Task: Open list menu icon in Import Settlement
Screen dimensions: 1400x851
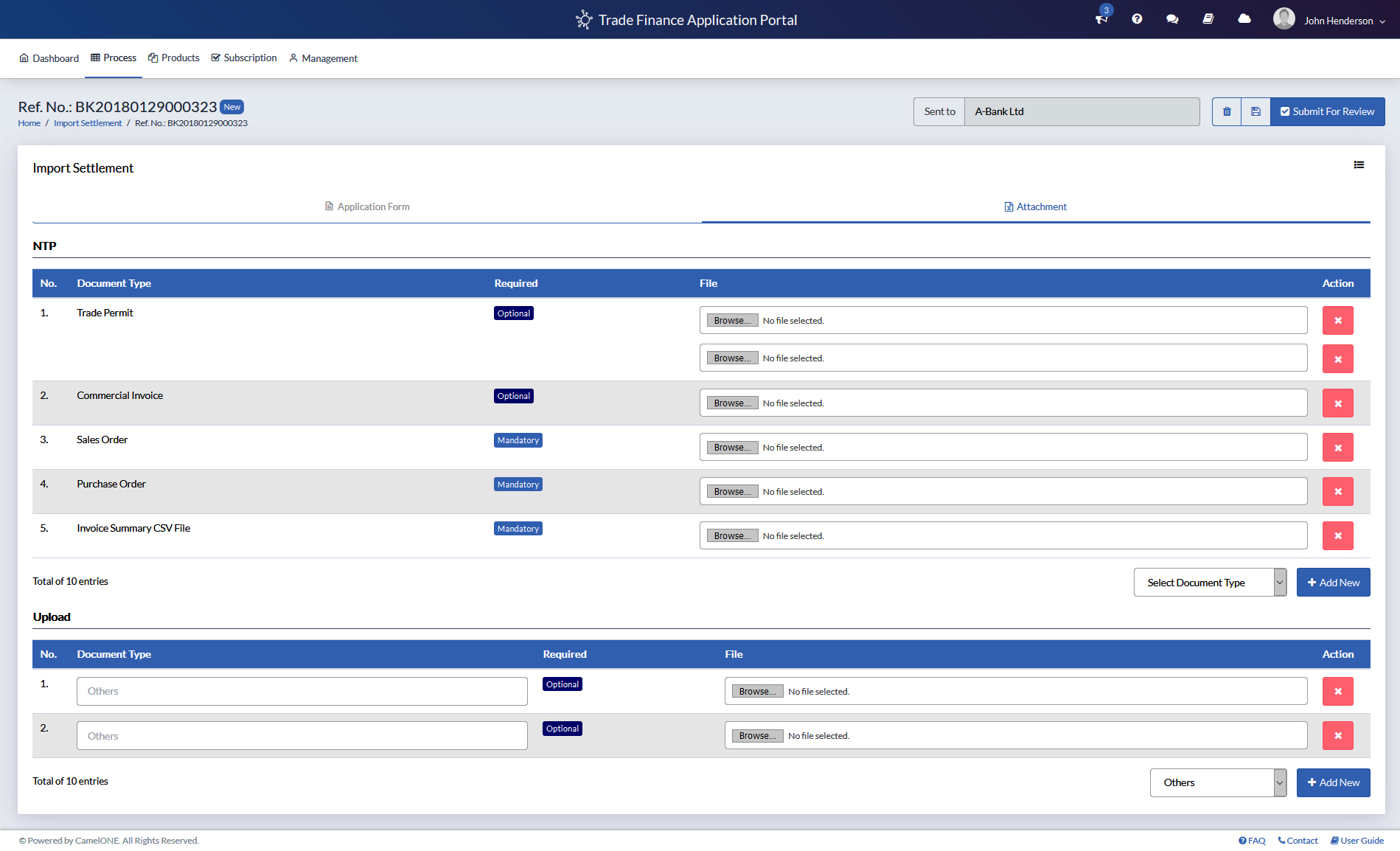Action: pos(1359,165)
